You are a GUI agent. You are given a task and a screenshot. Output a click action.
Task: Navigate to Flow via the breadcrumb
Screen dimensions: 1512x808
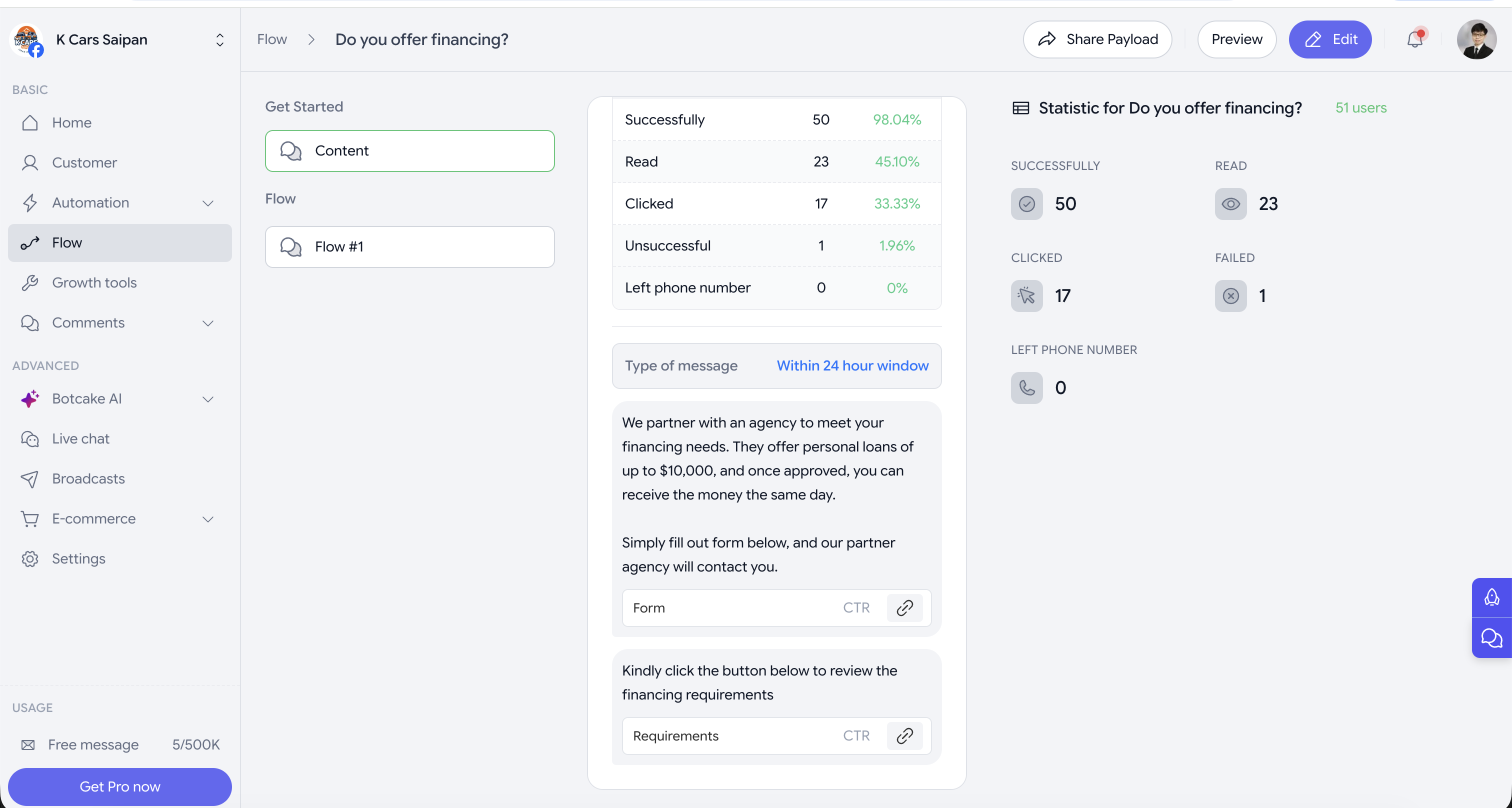[271, 39]
